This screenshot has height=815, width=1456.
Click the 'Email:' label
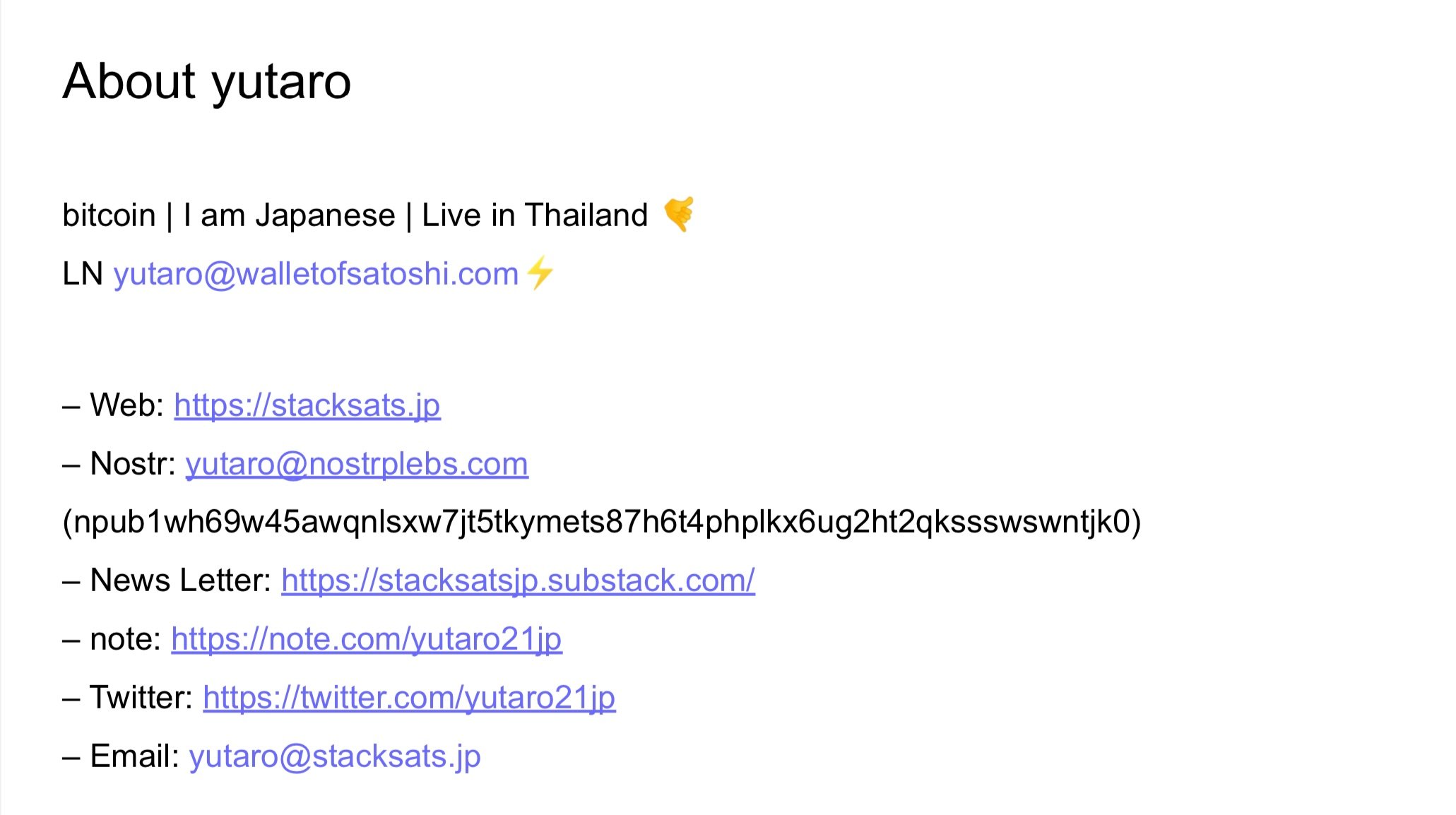[x=135, y=756]
